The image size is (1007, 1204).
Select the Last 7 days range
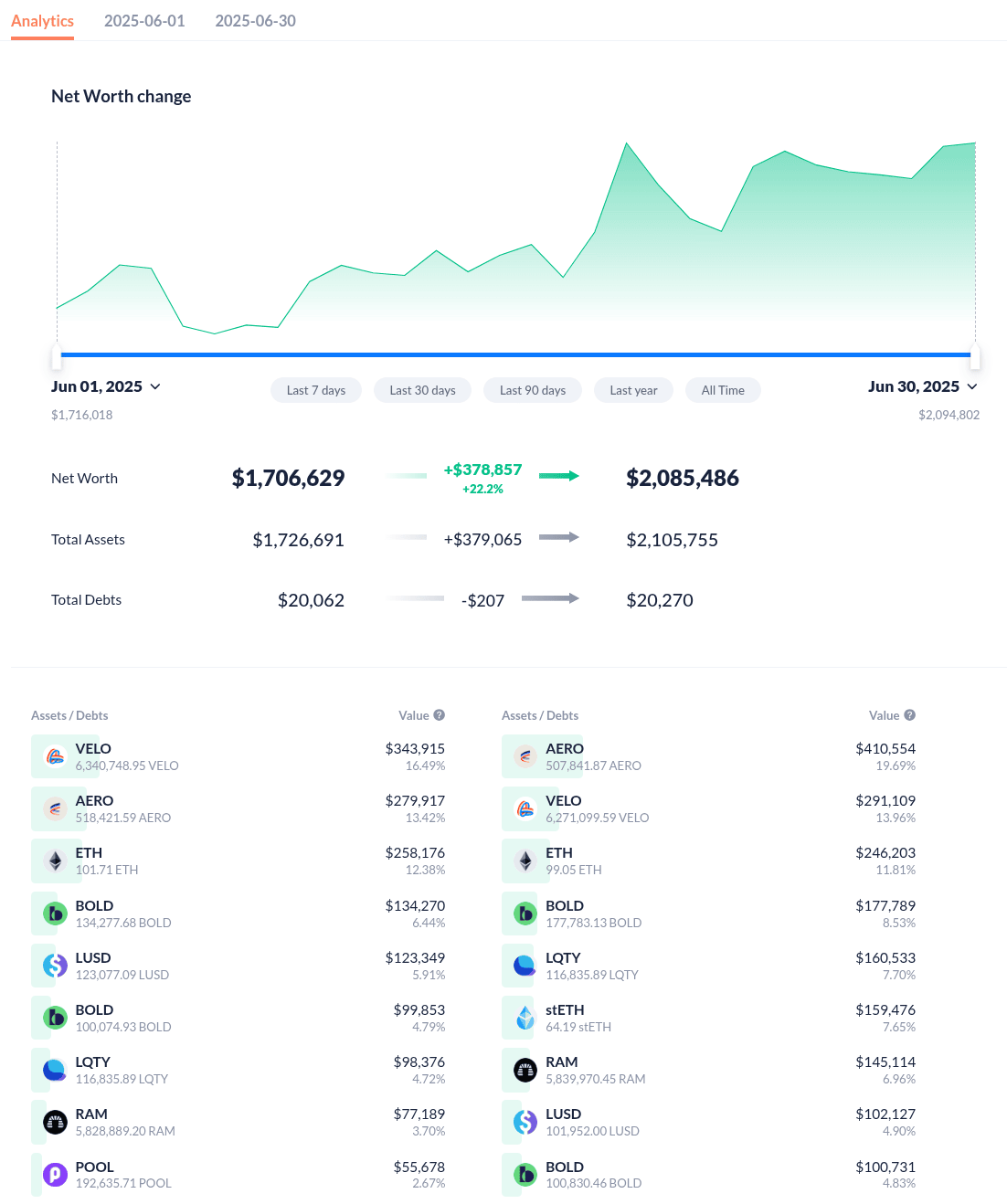coord(316,390)
